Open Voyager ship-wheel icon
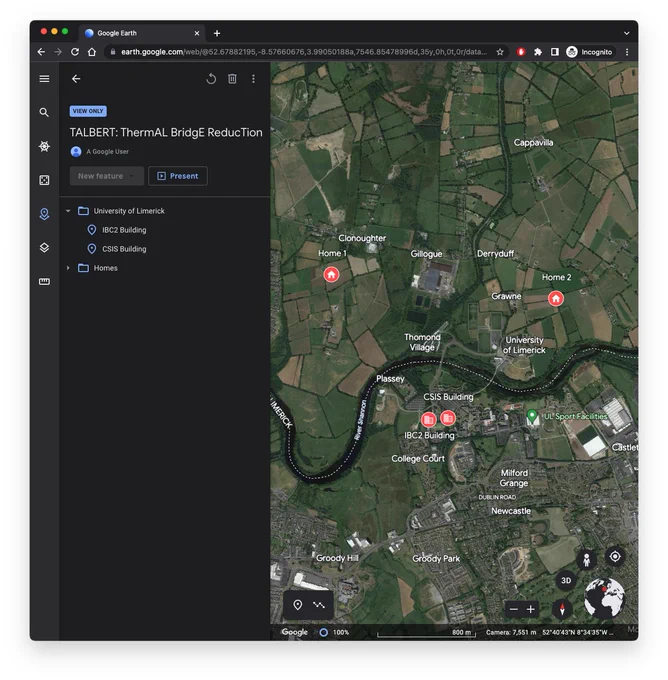 coord(44,146)
